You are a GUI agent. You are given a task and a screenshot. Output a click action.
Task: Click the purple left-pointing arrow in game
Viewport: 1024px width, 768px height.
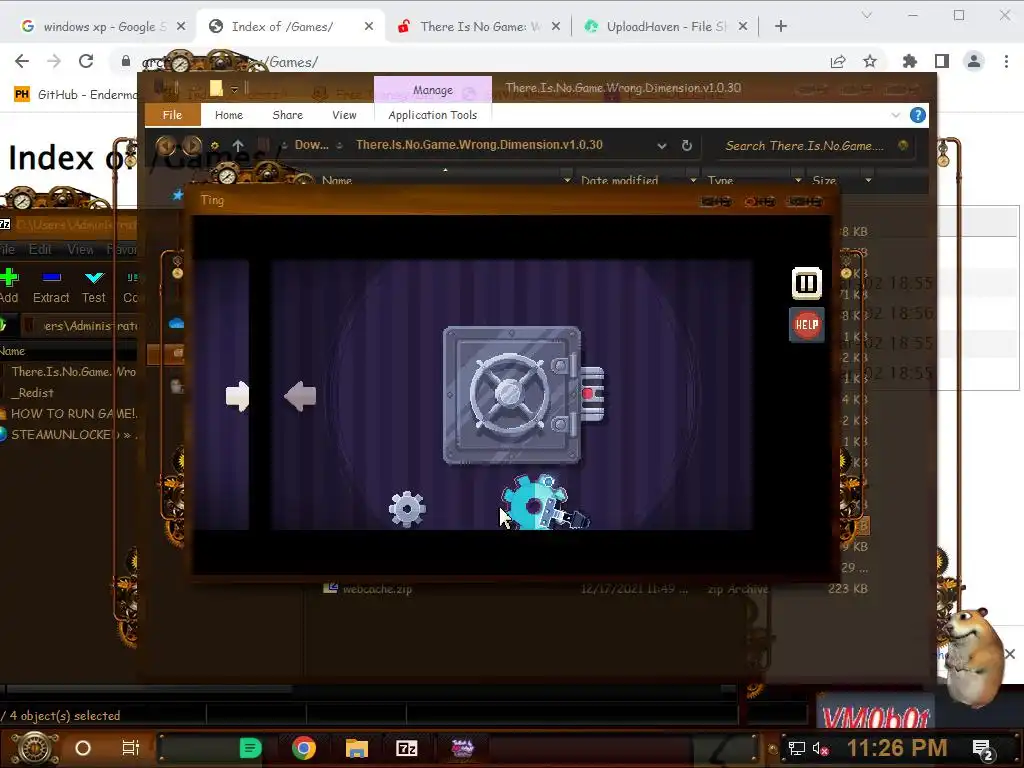point(300,396)
